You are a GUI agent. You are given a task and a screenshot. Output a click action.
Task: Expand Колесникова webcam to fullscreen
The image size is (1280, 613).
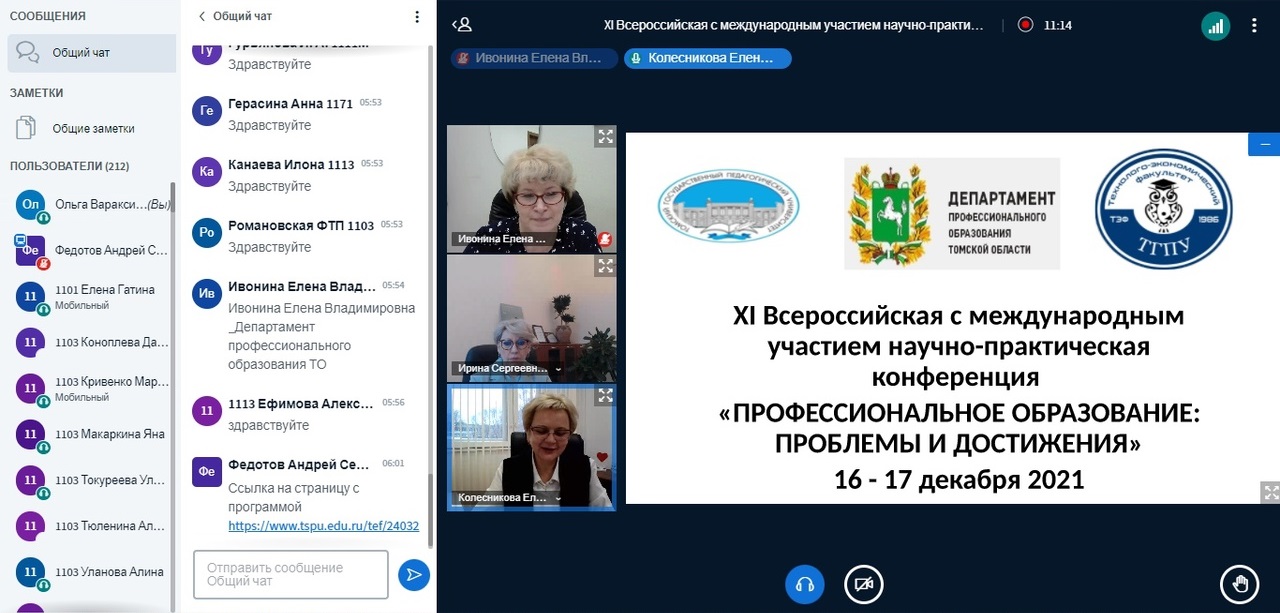(x=605, y=397)
